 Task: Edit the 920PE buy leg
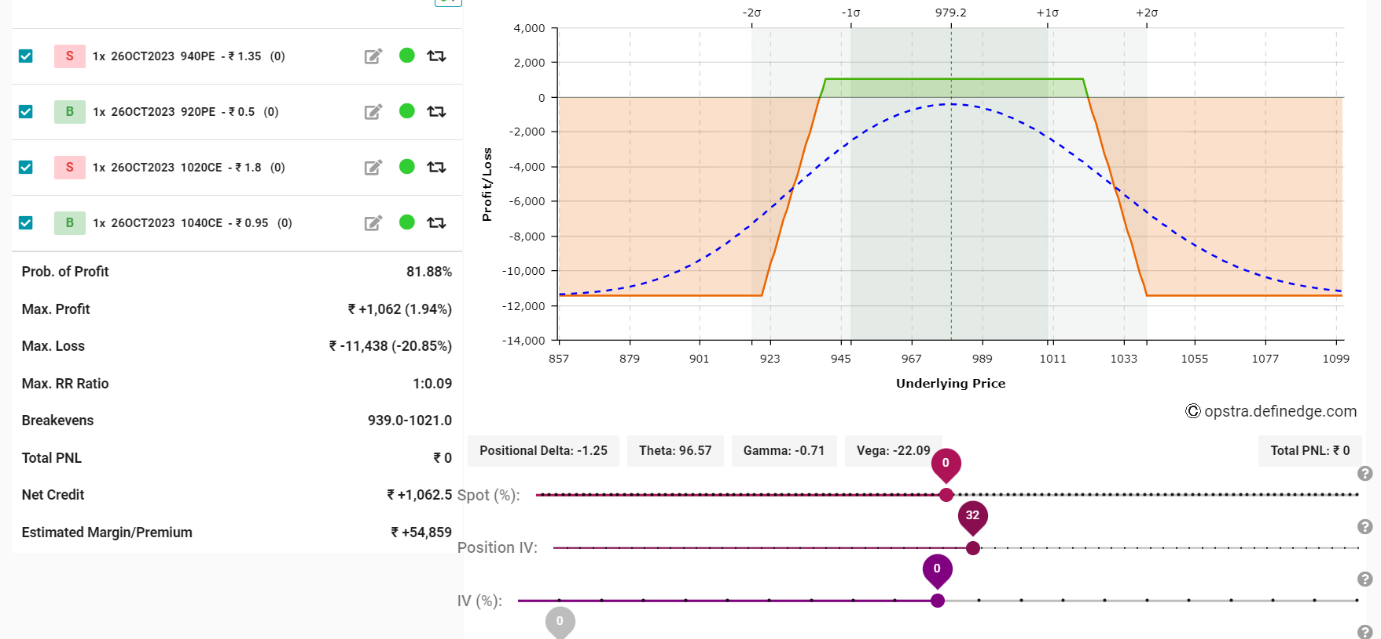[373, 112]
